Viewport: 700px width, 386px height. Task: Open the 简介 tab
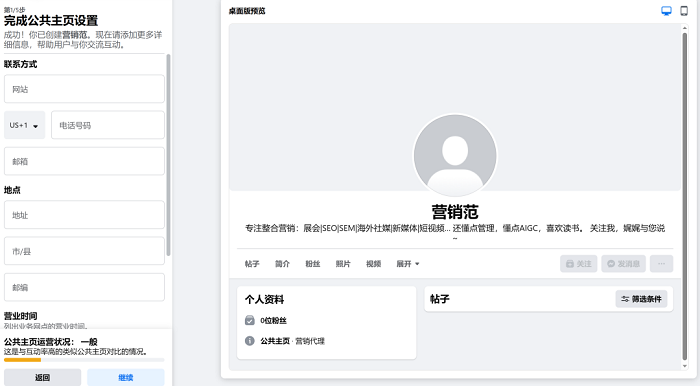pos(282,264)
